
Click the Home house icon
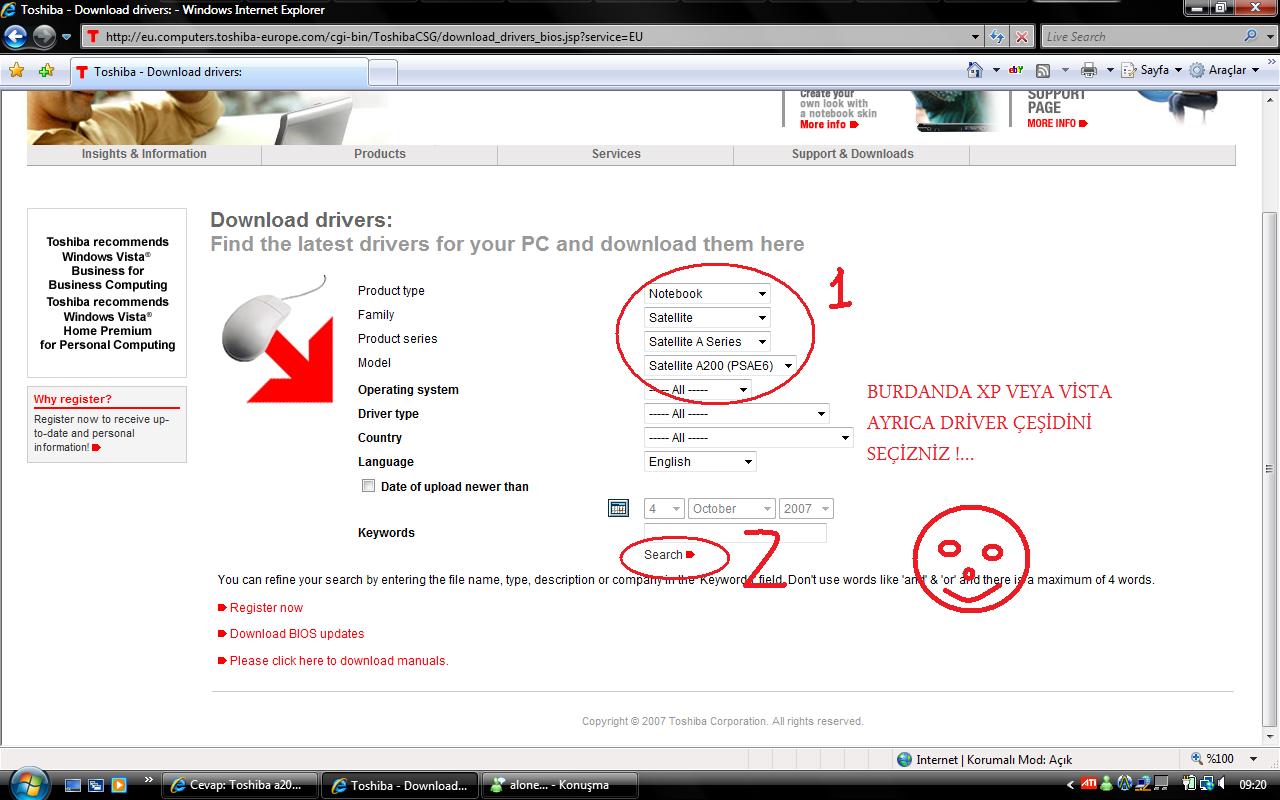tap(975, 70)
